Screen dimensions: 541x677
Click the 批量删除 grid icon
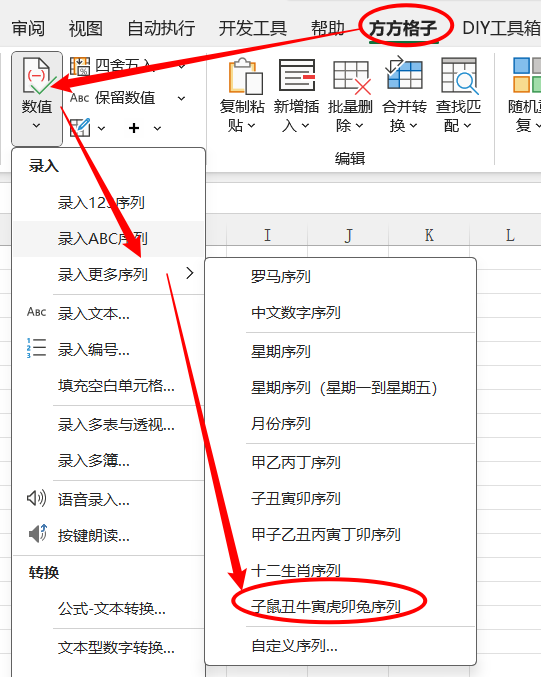pos(351,77)
